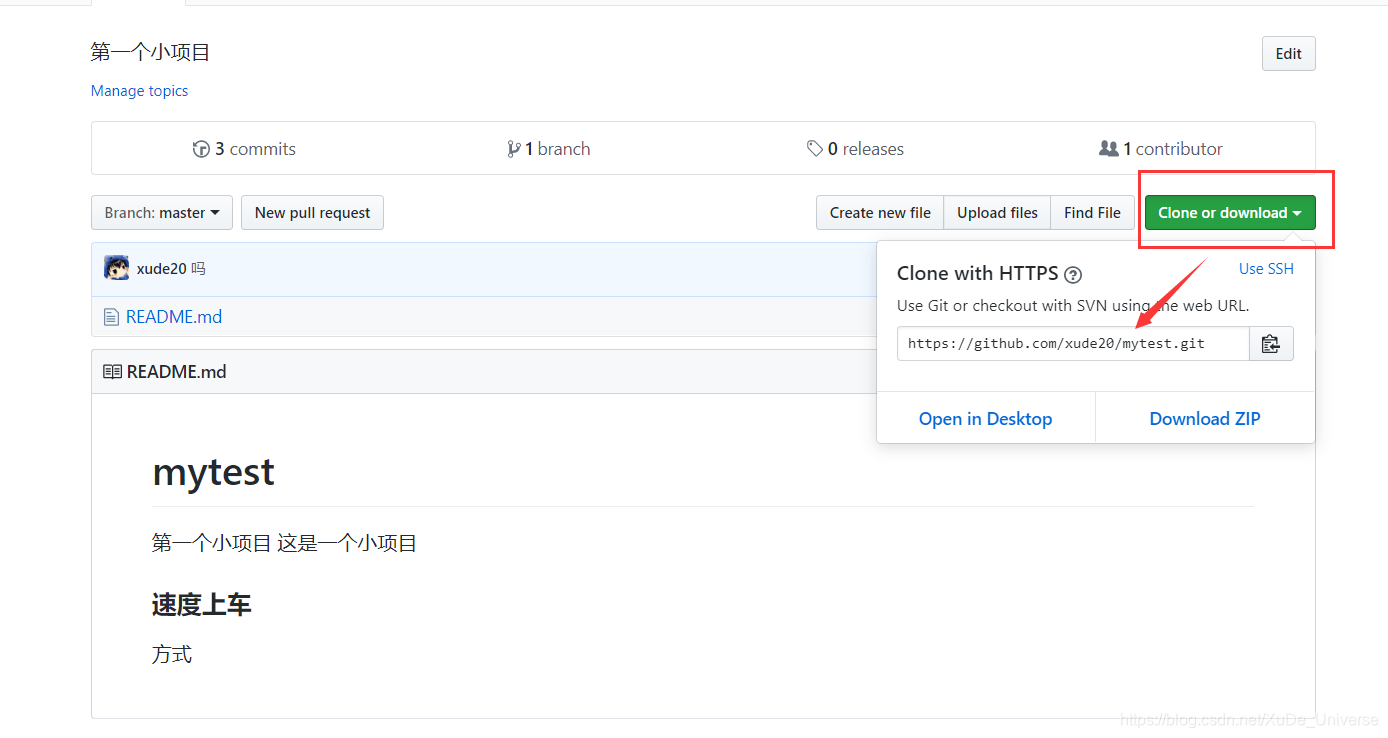This screenshot has width=1388, height=738.
Task: Click the Clone with HTTPS title
Action: pyautogui.click(x=977, y=273)
